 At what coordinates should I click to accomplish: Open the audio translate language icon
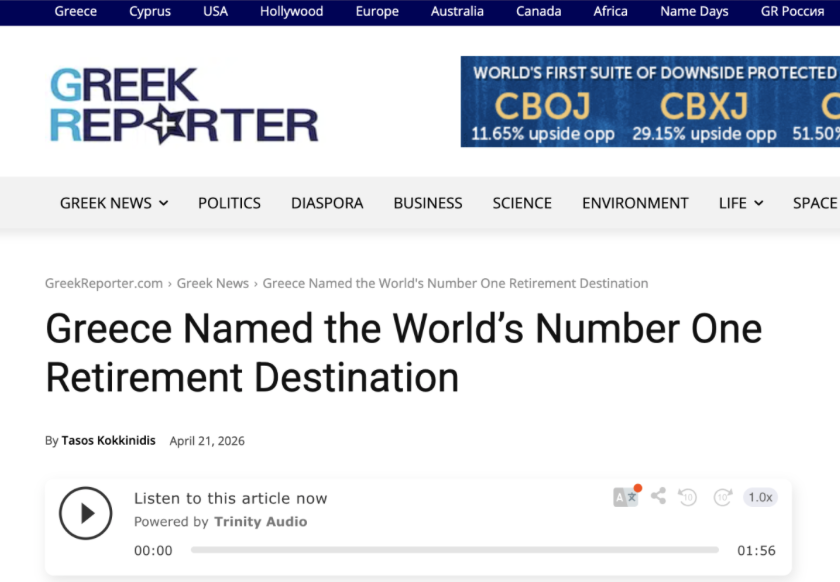(625, 497)
